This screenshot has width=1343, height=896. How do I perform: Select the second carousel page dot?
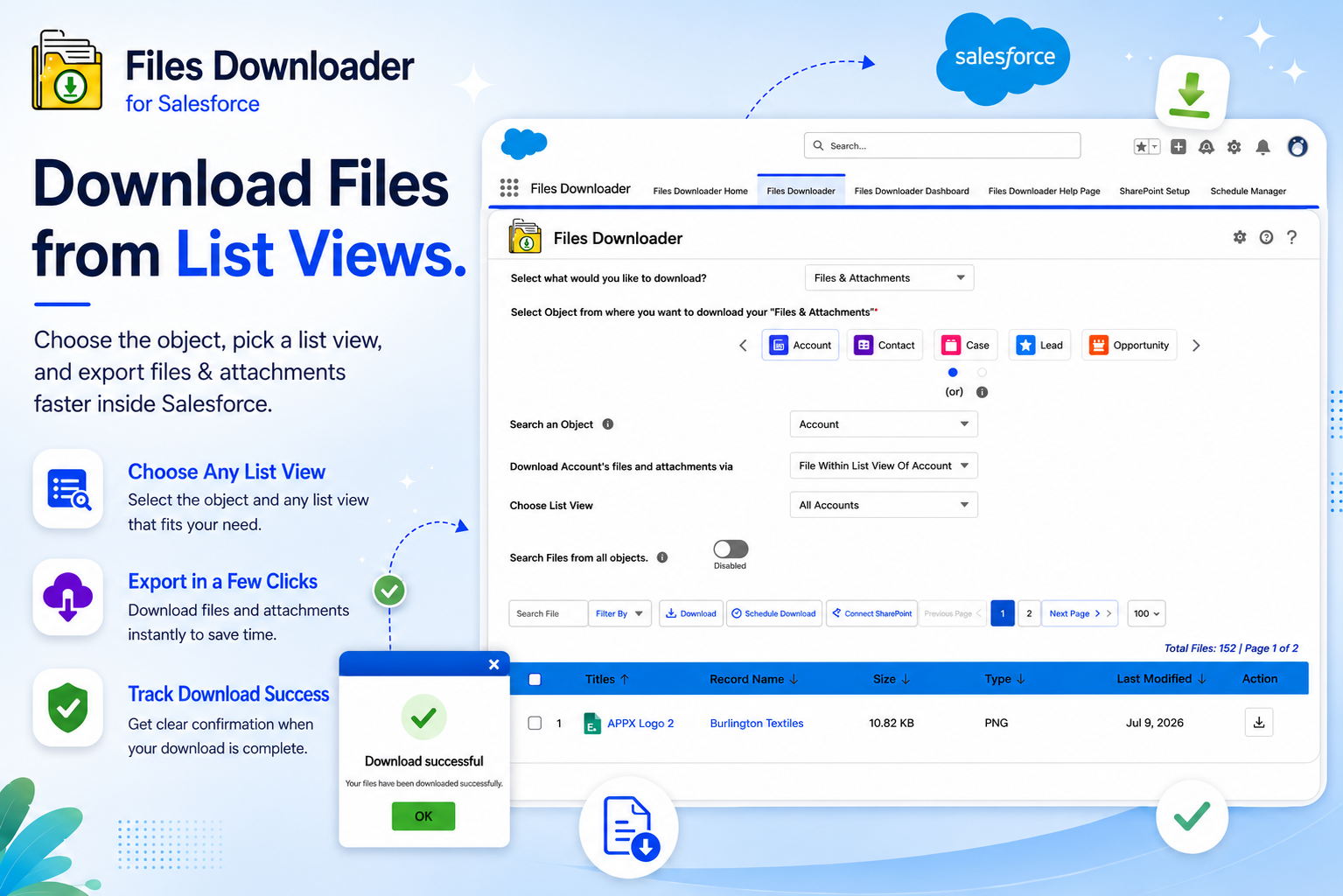[982, 373]
